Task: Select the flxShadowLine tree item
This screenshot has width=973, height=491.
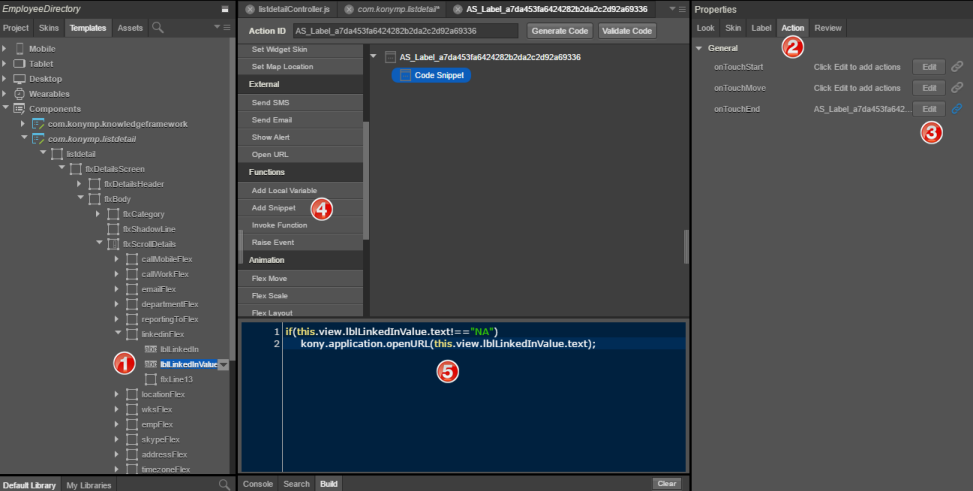Action: (149, 229)
